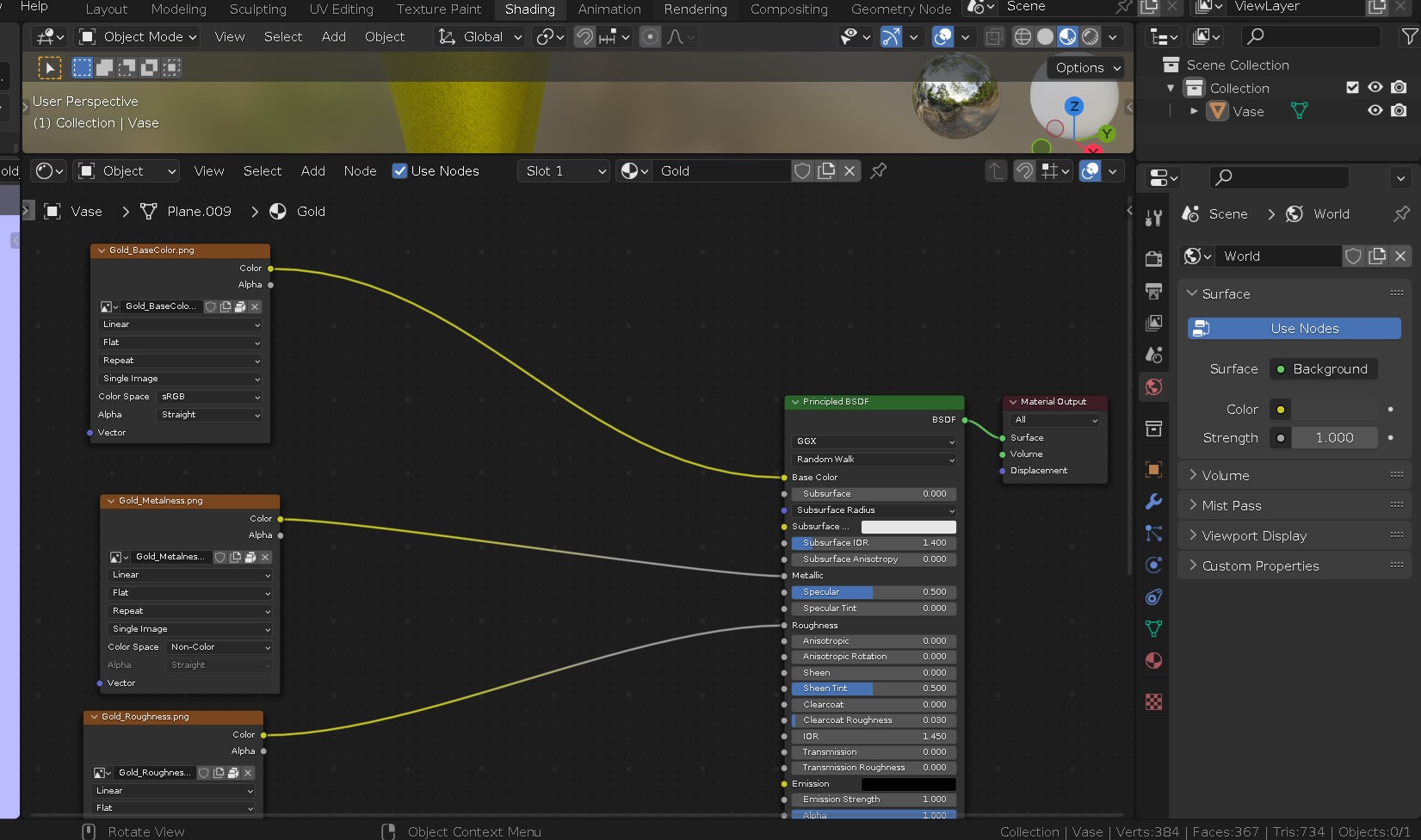This screenshot has width=1421, height=840.
Task: Exclude Collection from view layer checkbox
Action: tap(1352, 88)
